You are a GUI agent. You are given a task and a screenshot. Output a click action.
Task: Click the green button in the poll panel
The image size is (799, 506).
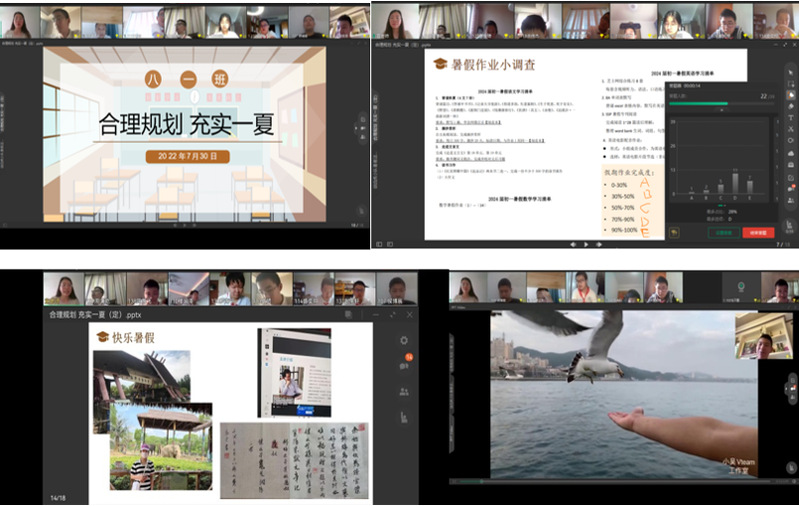(x=722, y=232)
